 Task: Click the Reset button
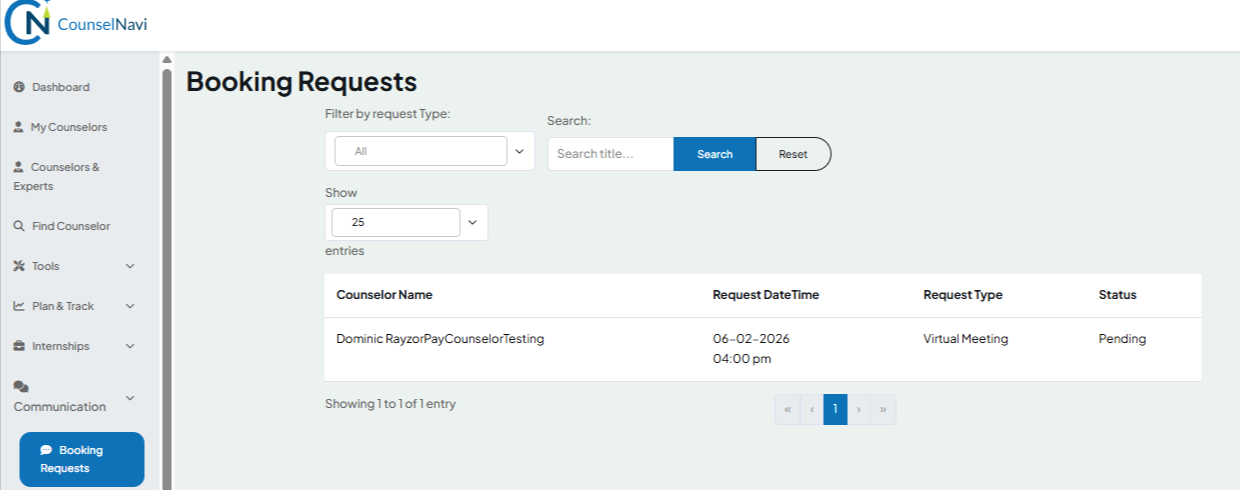pos(793,154)
